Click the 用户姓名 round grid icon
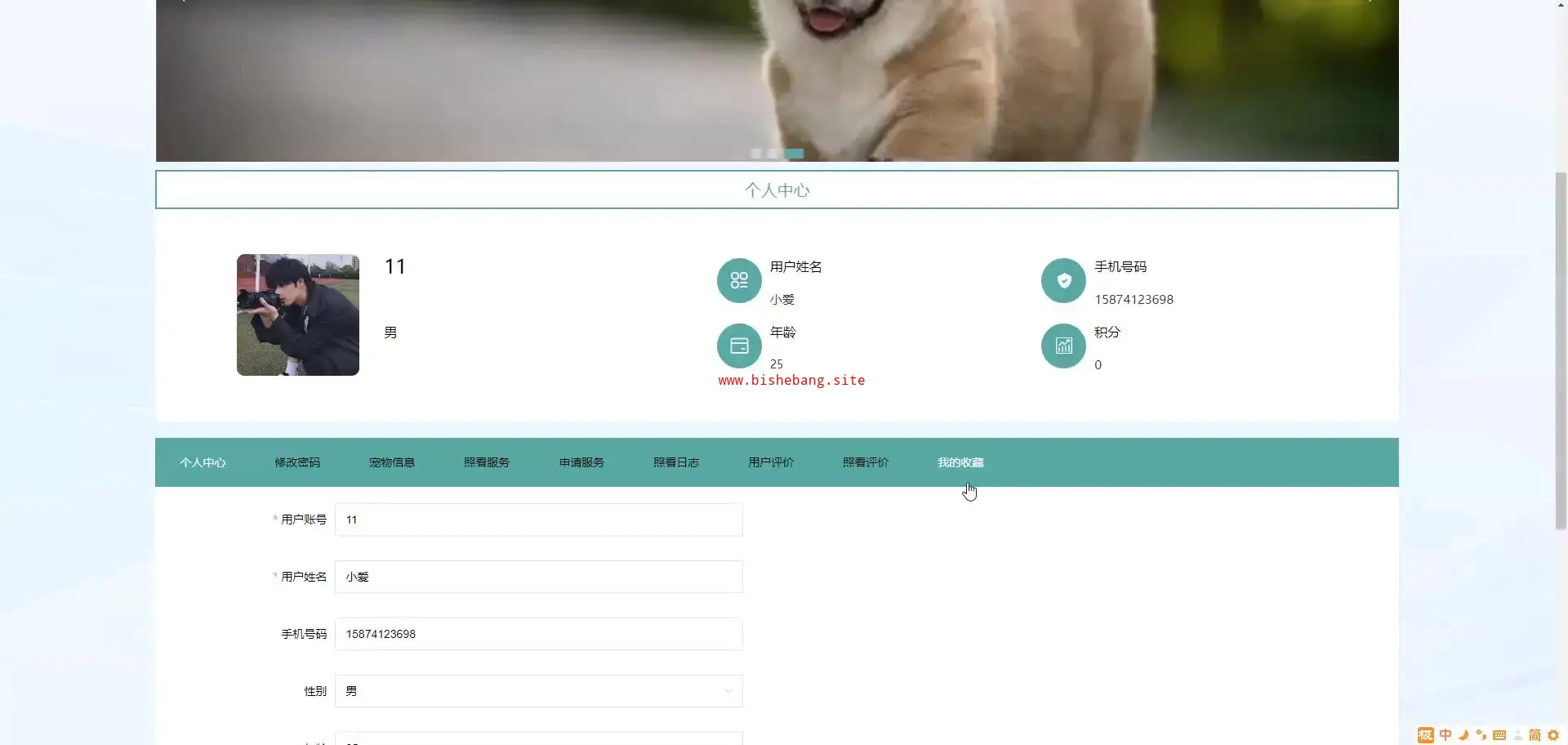1568x745 pixels. point(739,280)
